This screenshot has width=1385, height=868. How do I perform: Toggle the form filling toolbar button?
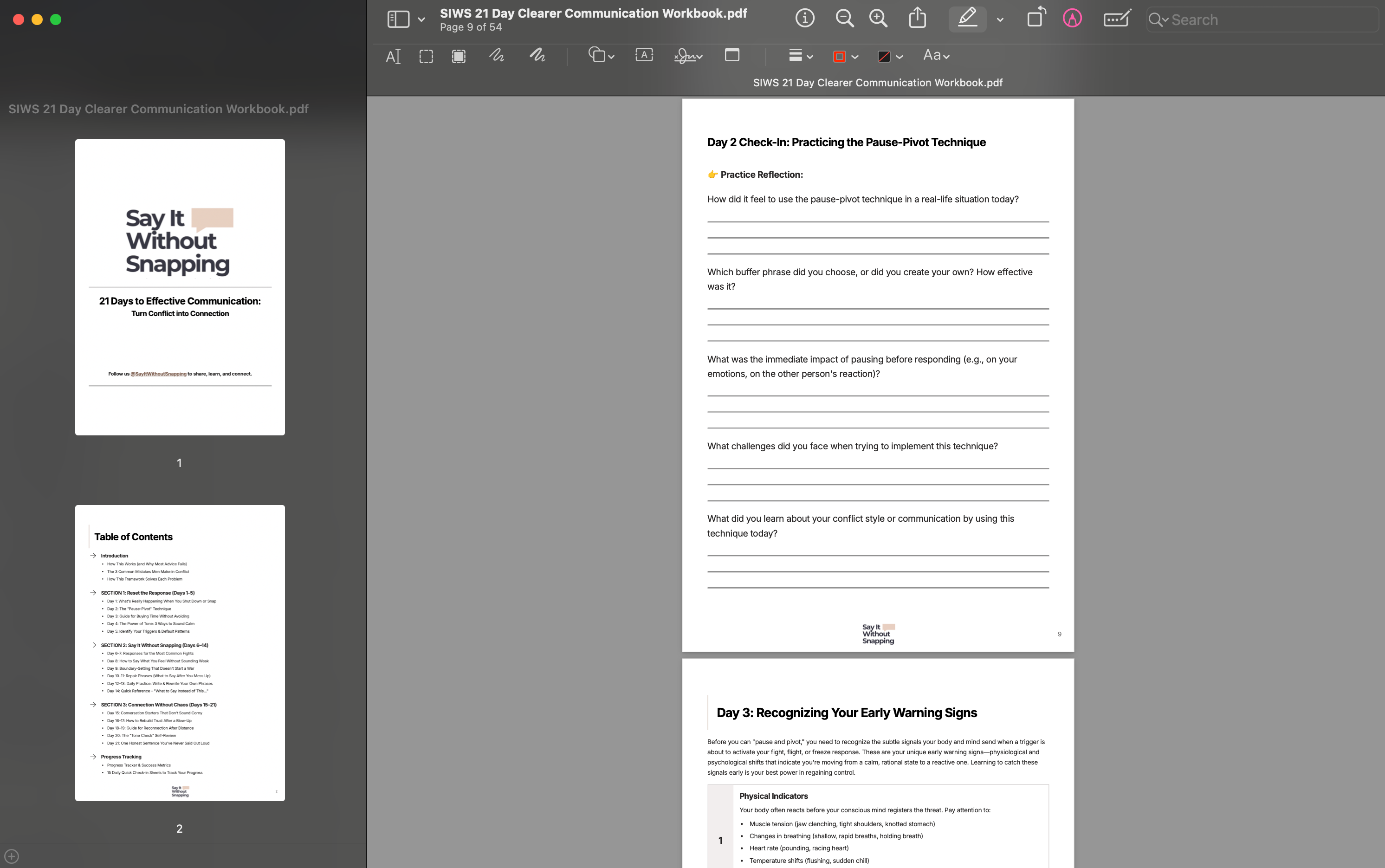pos(1117,19)
